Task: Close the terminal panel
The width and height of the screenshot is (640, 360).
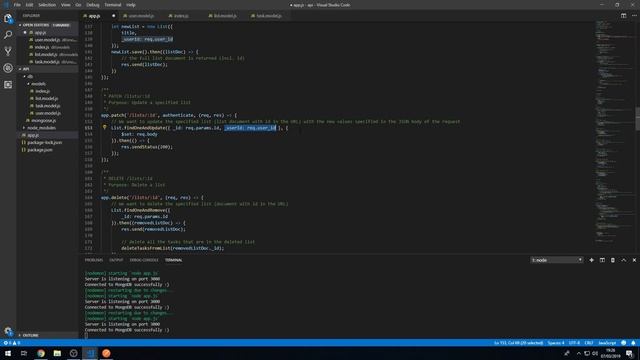Action: tap(634, 260)
